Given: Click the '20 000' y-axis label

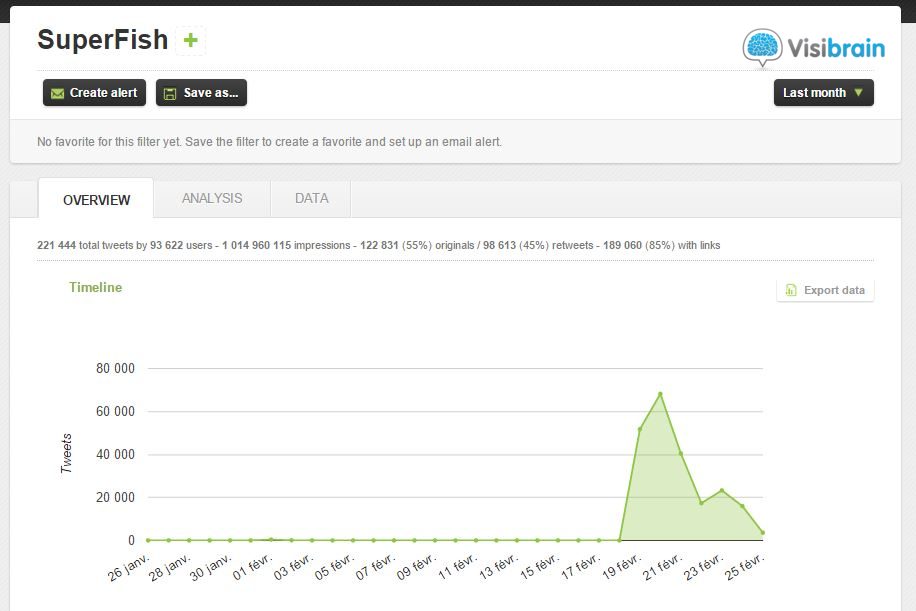Looking at the screenshot, I should (x=115, y=498).
